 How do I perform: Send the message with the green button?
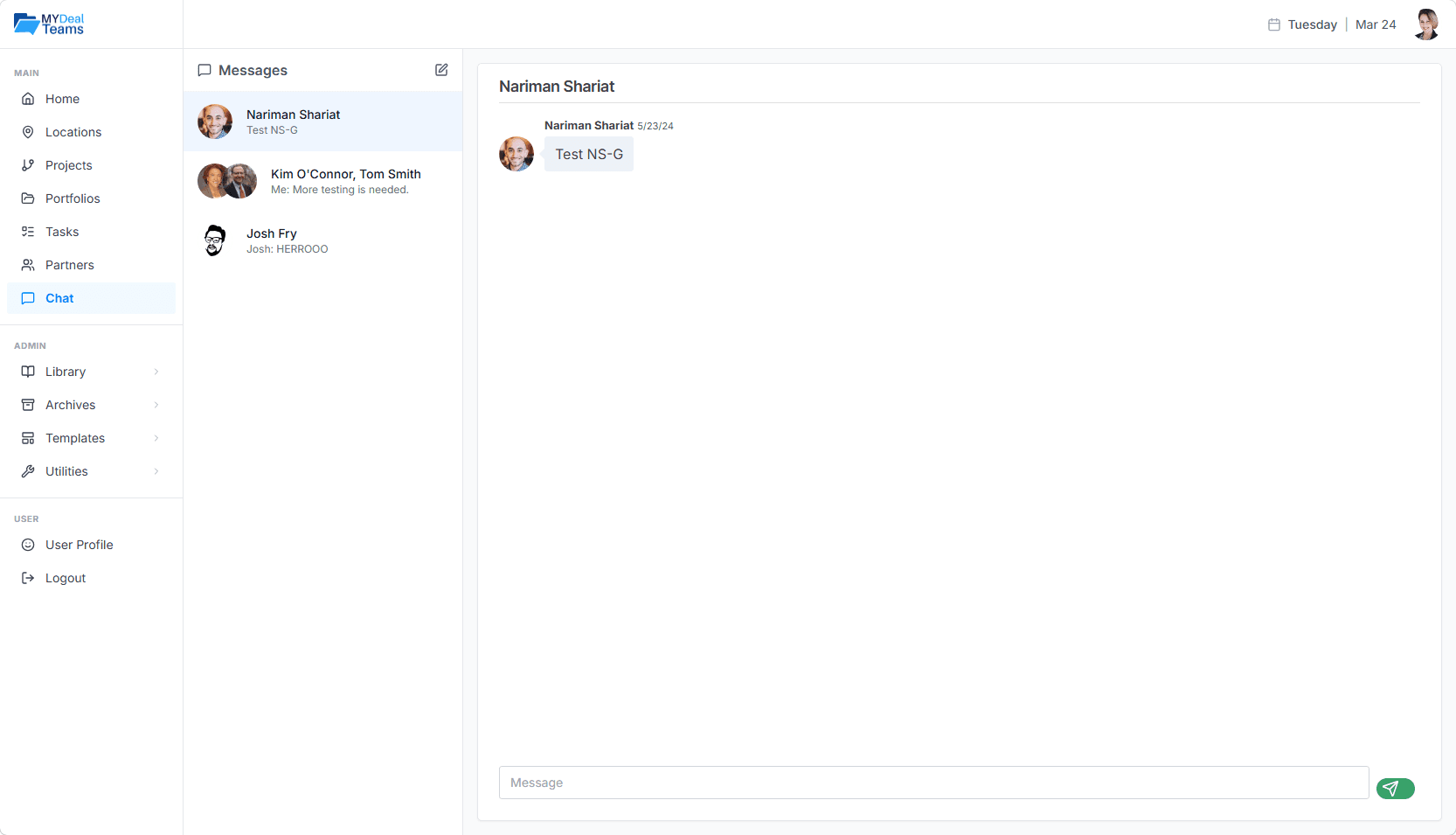click(x=1395, y=789)
